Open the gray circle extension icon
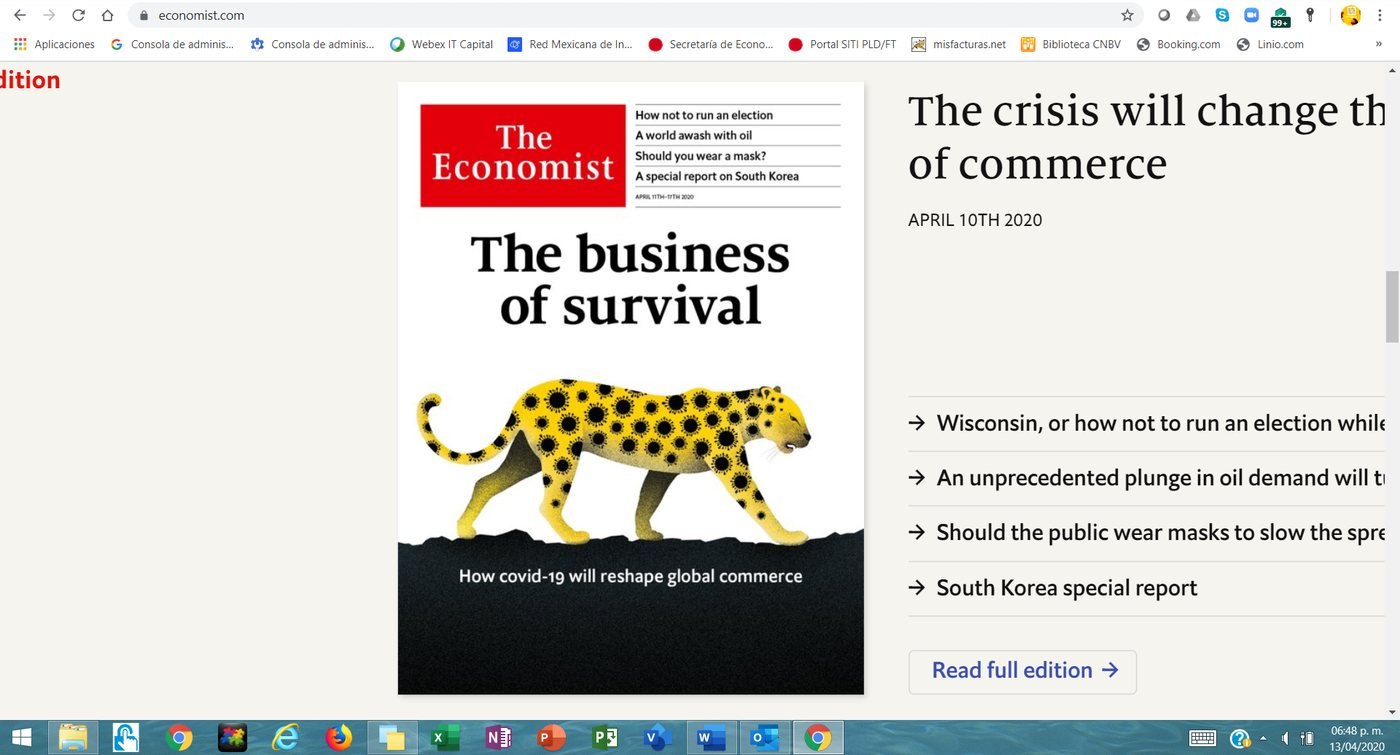This screenshot has width=1400, height=755. pos(1164,15)
